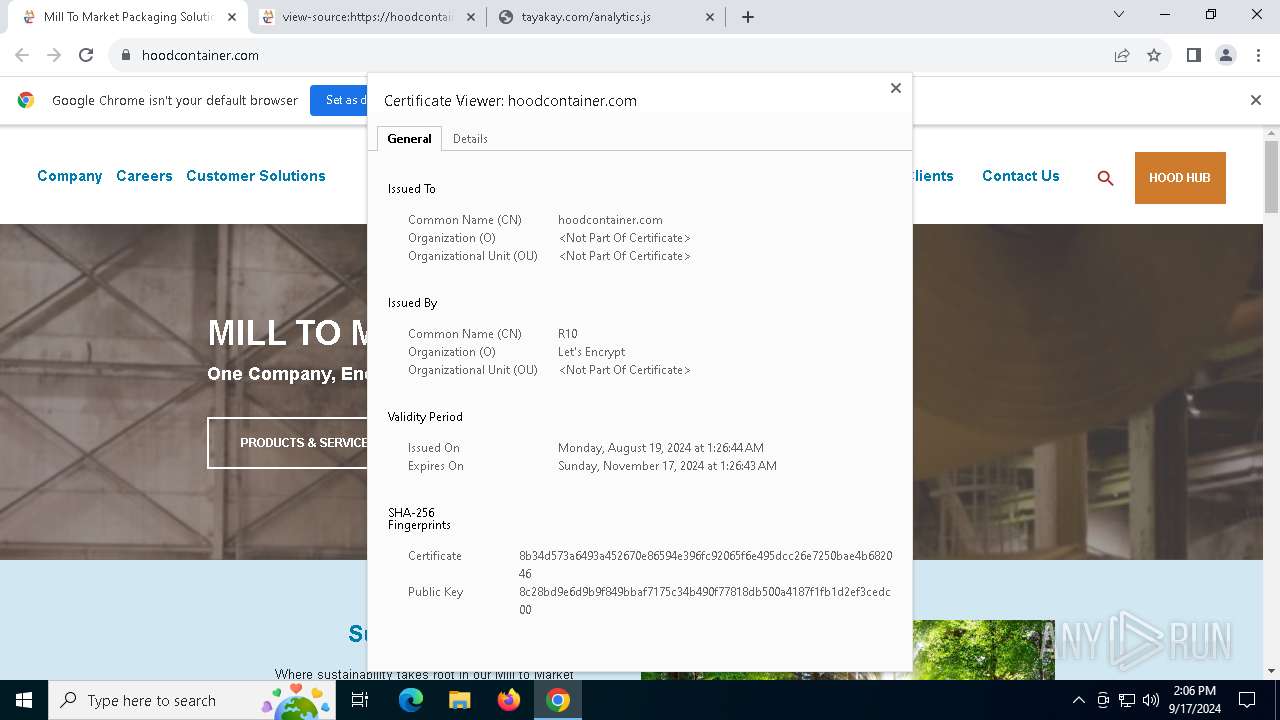Image resolution: width=1280 pixels, height=720 pixels.
Task: Close the Mill To Market Packaging tab
Action: 232,17
